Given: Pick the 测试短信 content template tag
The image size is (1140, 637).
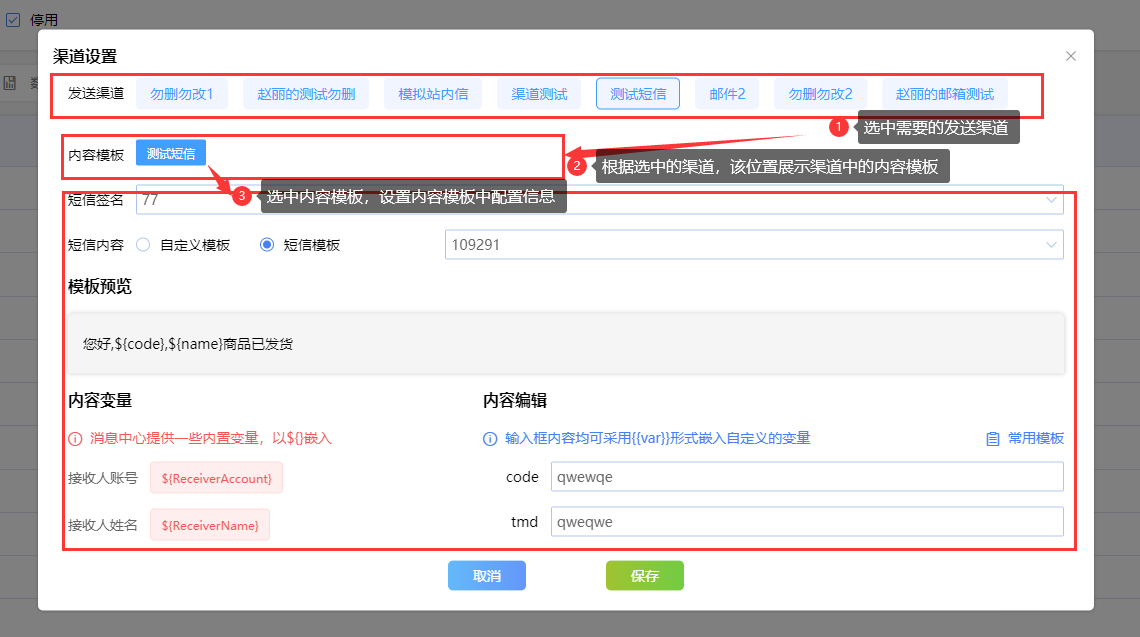Looking at the screenshot, I should 171,153.
